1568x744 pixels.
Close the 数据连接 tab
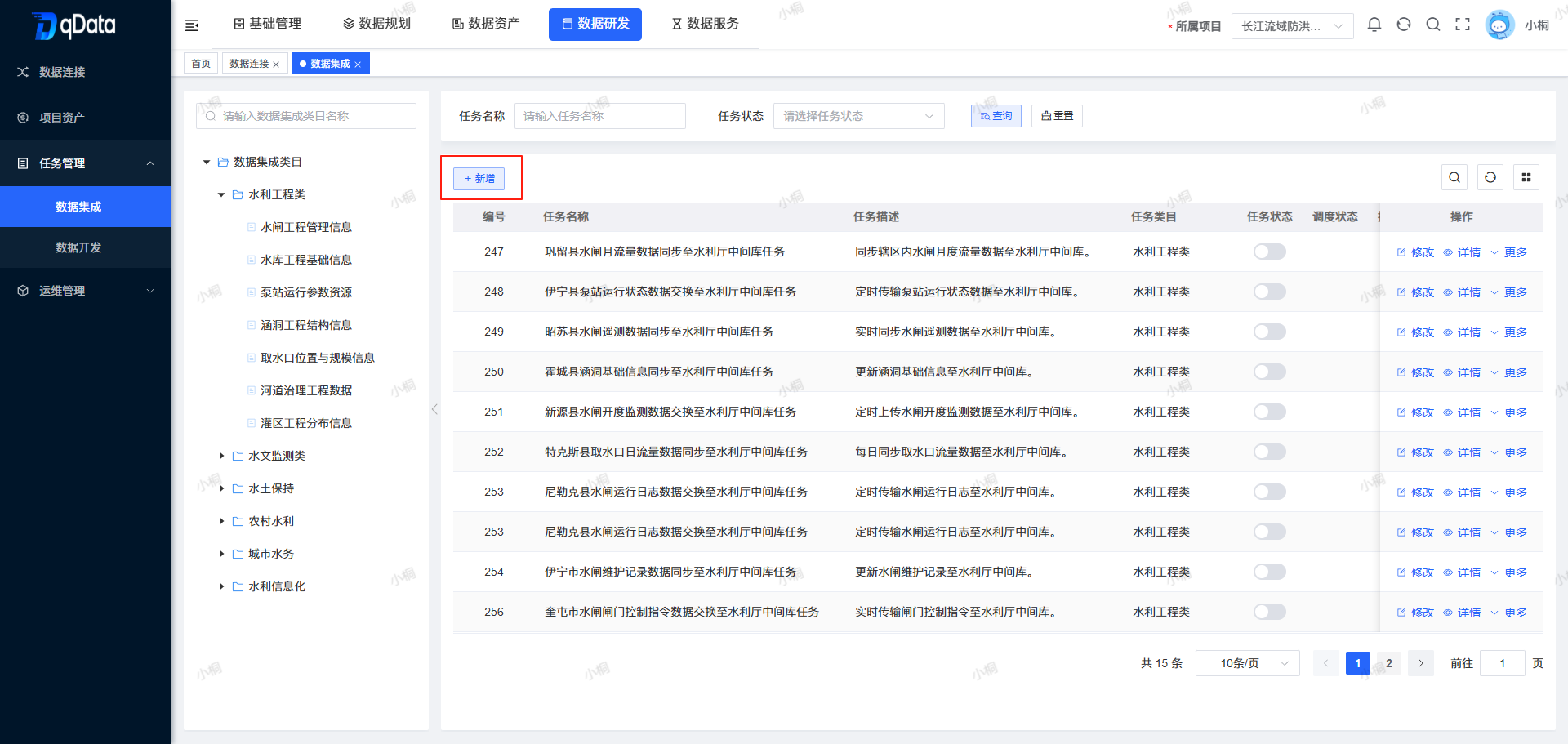pos(276,65)
